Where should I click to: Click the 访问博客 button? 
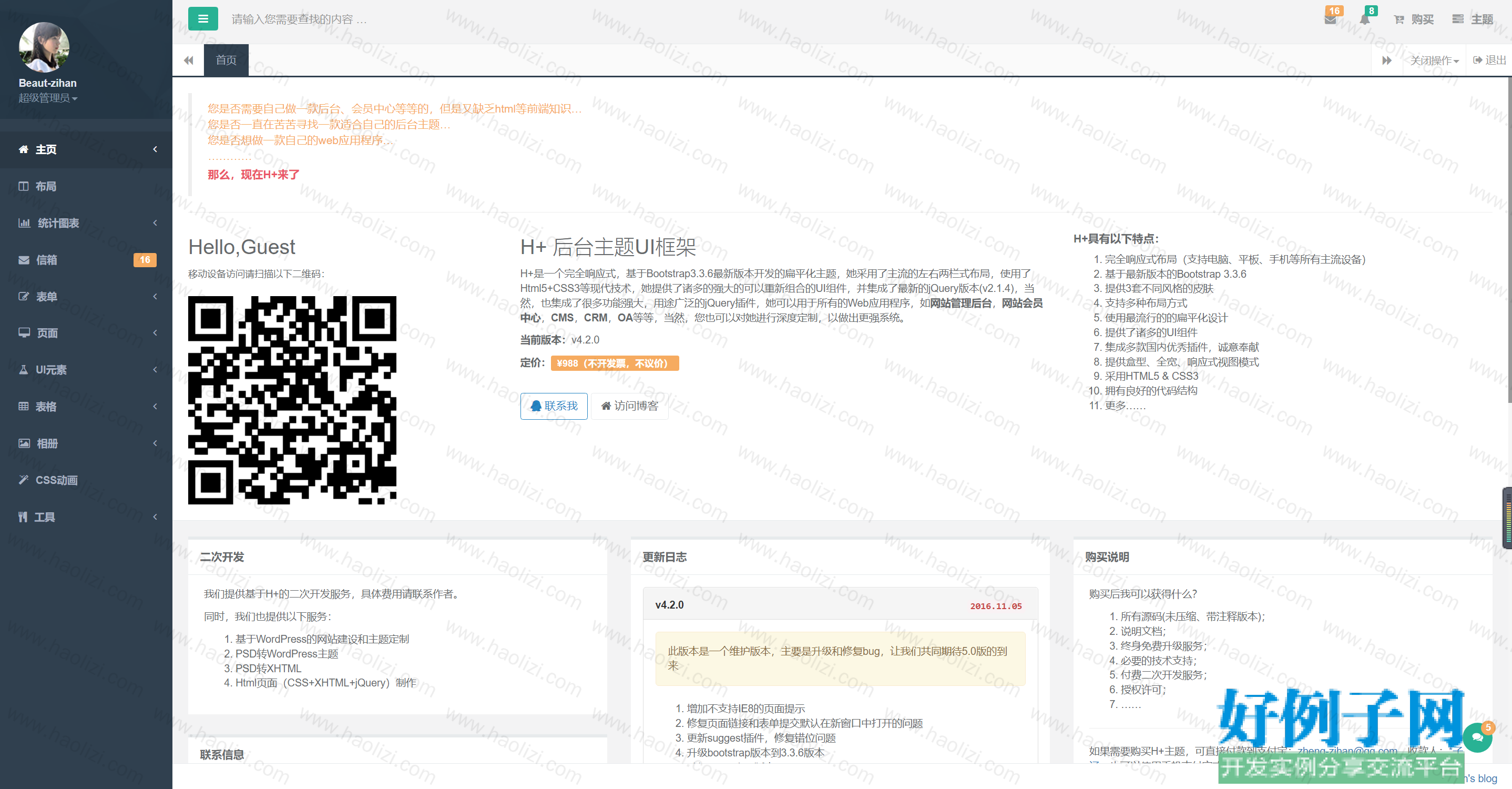pyautogui.click(x=630, y=406)
